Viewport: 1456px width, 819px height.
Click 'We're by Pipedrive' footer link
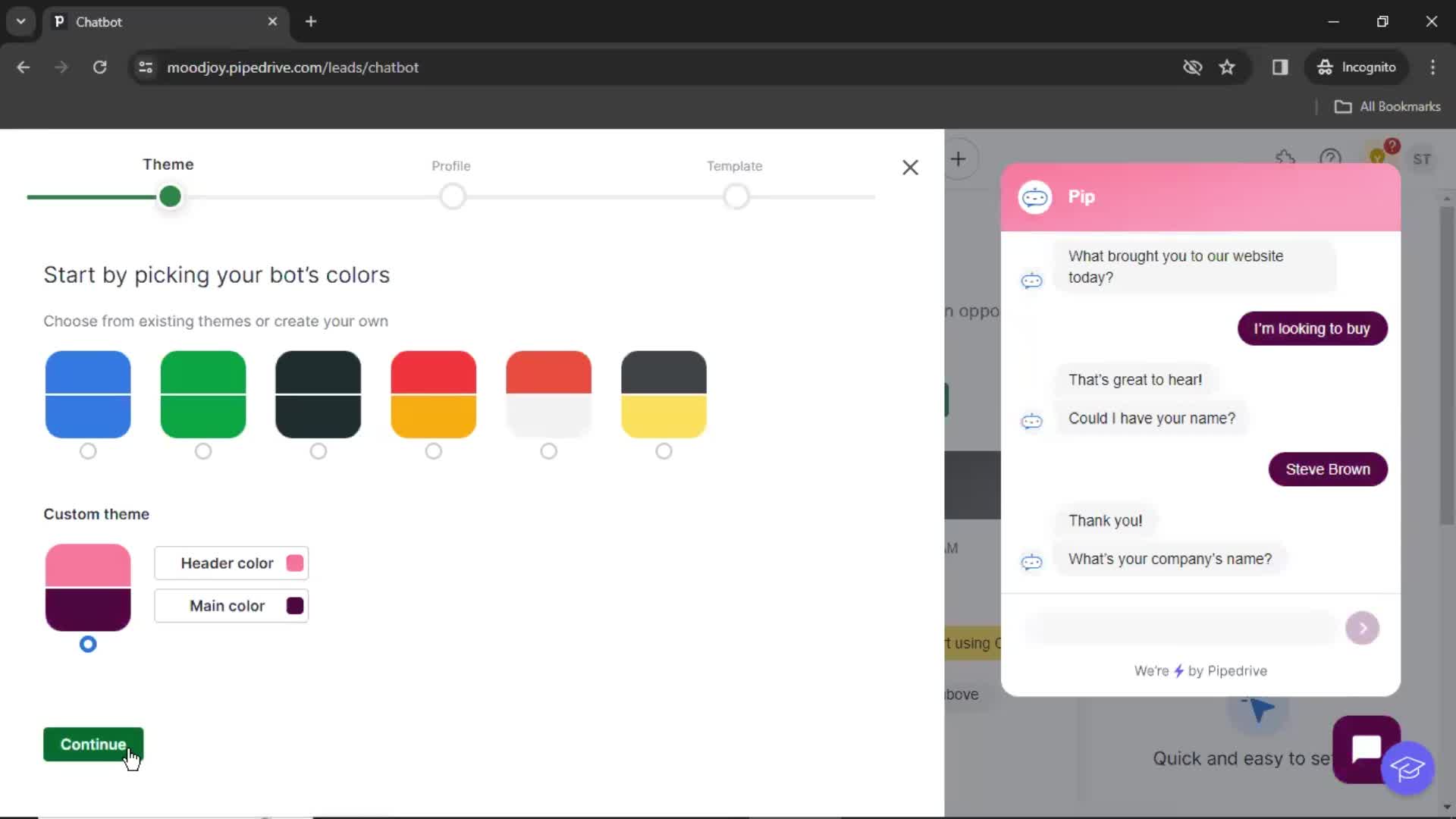(x=1200, y=671)
